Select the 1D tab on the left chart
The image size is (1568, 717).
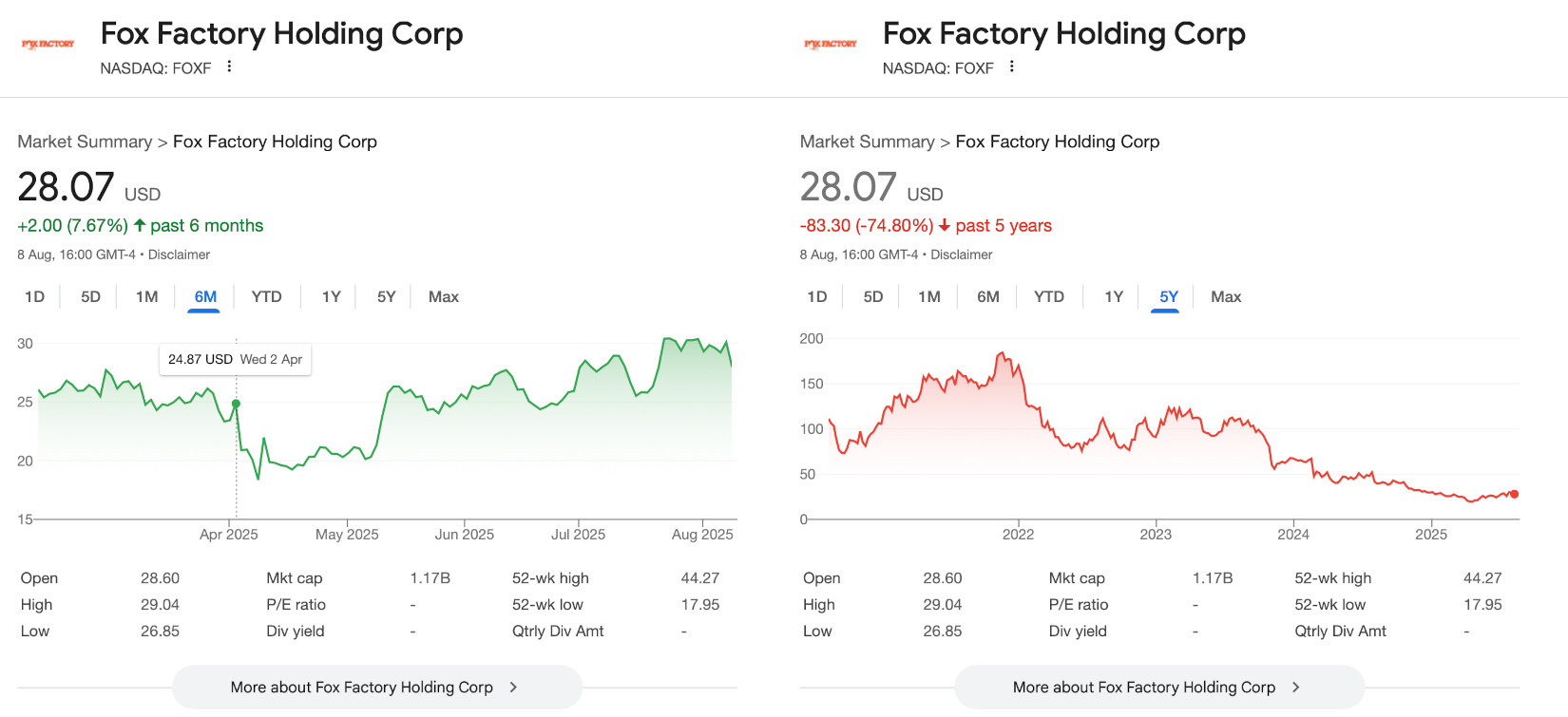pyautogui.click(x=35, y=297)
